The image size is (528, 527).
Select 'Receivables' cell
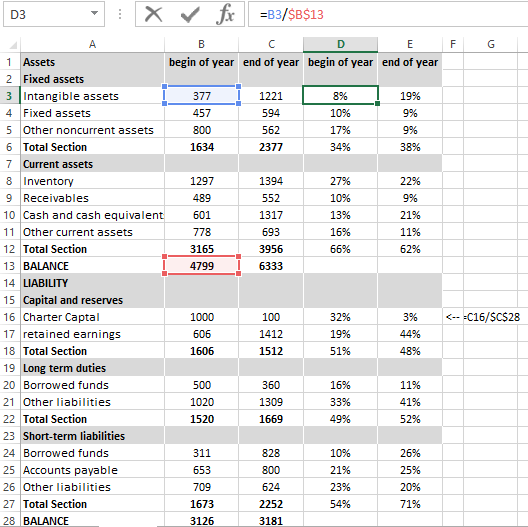pos(93,198)
